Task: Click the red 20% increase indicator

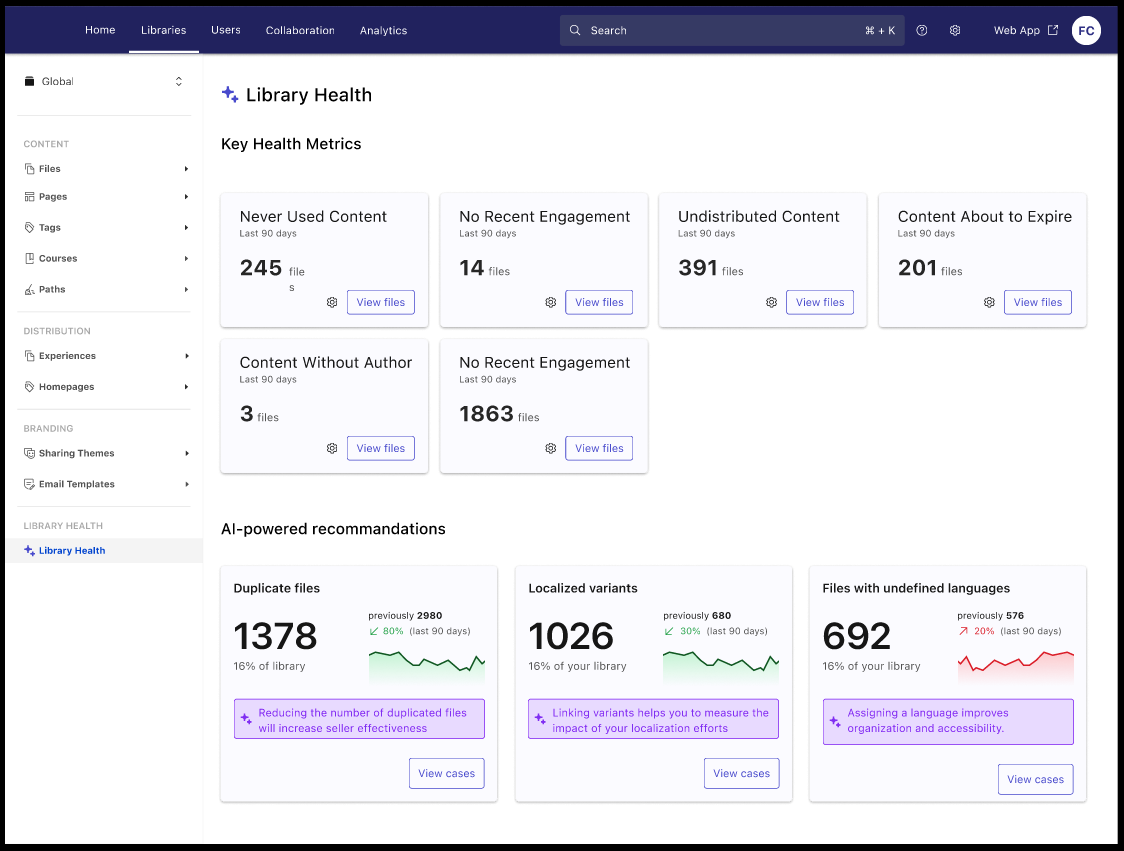Action: (x=976, y=631)
